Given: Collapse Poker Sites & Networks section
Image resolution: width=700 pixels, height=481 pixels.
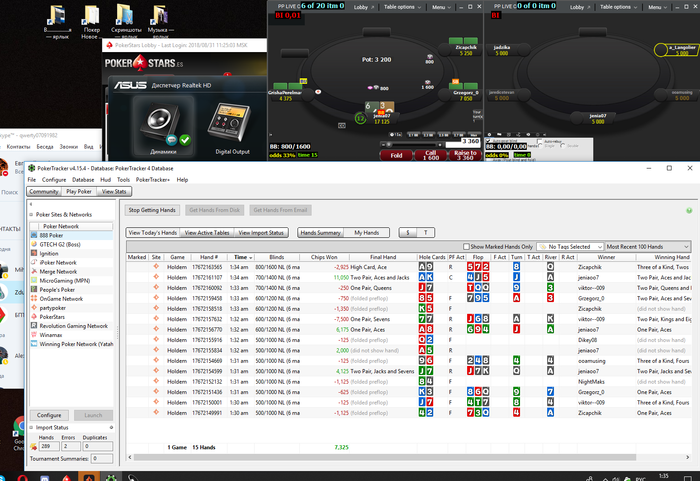Looking at the screenshot, I should pyautogui.click(x=31, y=215).
